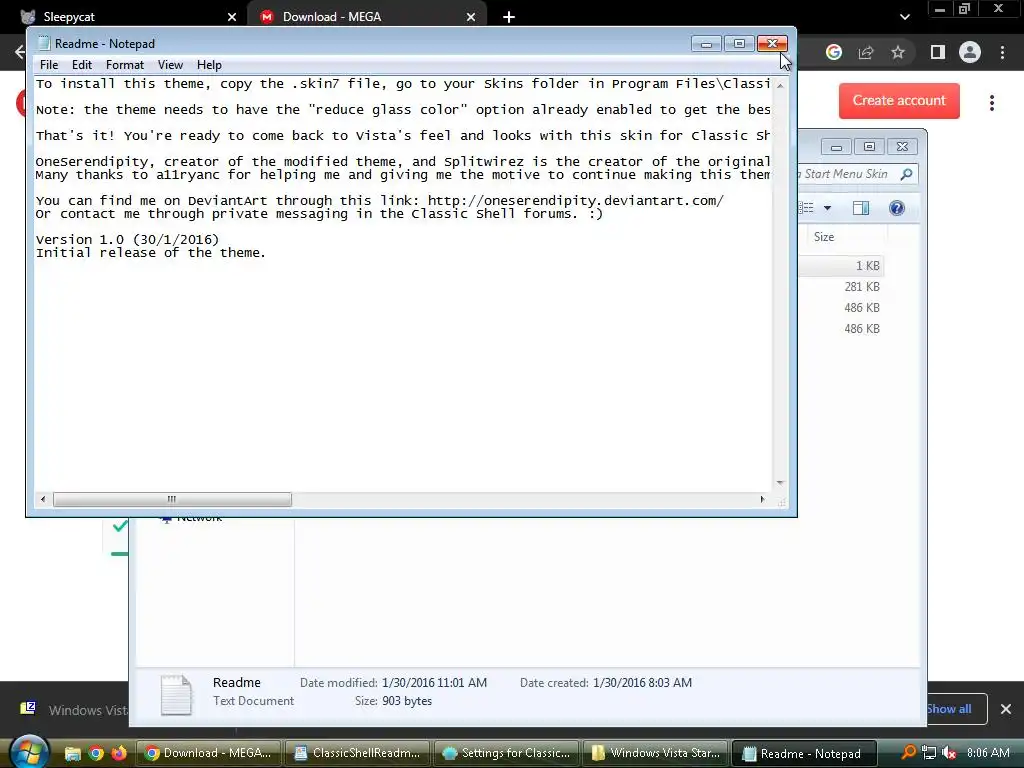Open the File menu in Notepad
Screen dimensions: 1024x768
pyautogui.click(x=49, y=65)
